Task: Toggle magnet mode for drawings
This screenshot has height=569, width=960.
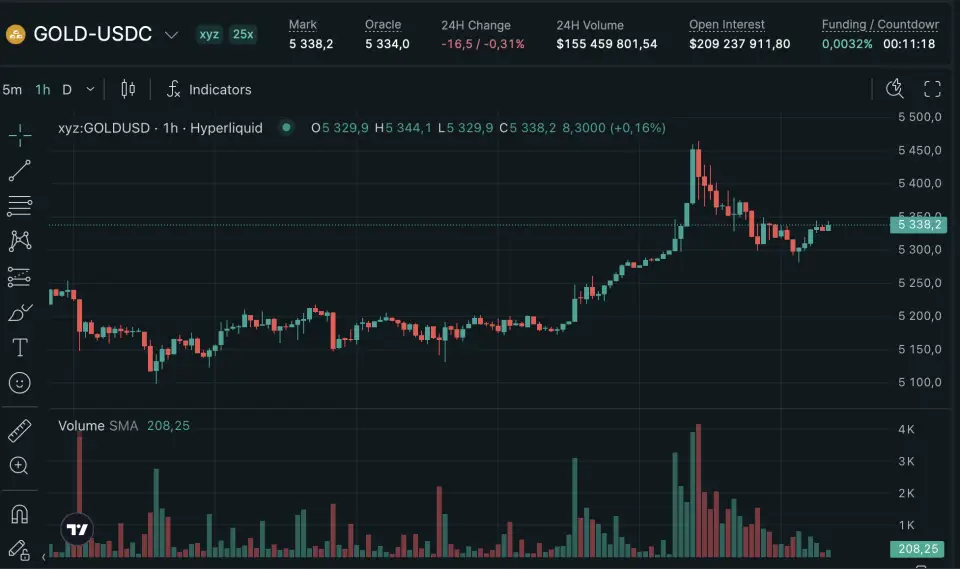Action: [x=20, y=514]
